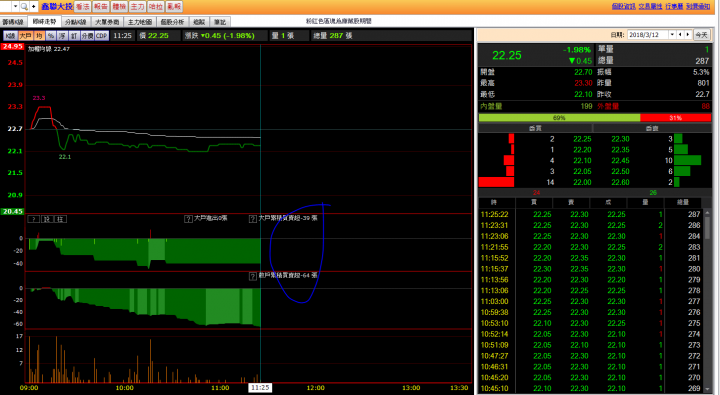
Task: Open the 分點K線 tab
Action: [x=75, y=22]
